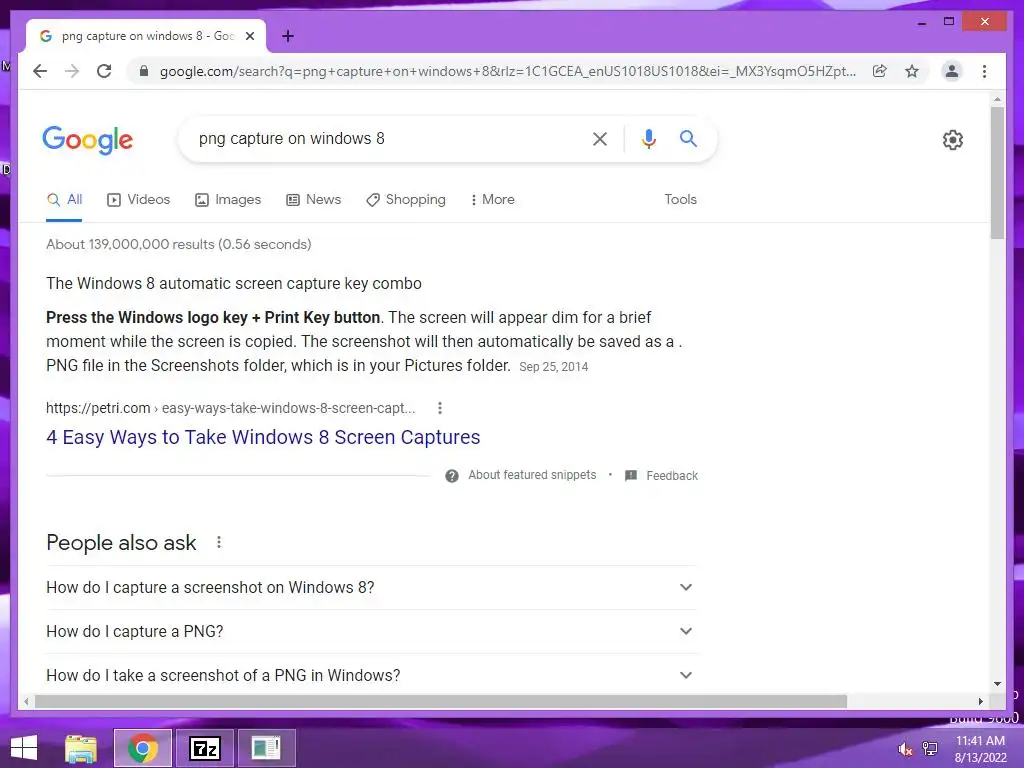Click the browser forward arrow
Image resolution: width=1024 pixels, height=768 pixels.
(x=72, y=71)
